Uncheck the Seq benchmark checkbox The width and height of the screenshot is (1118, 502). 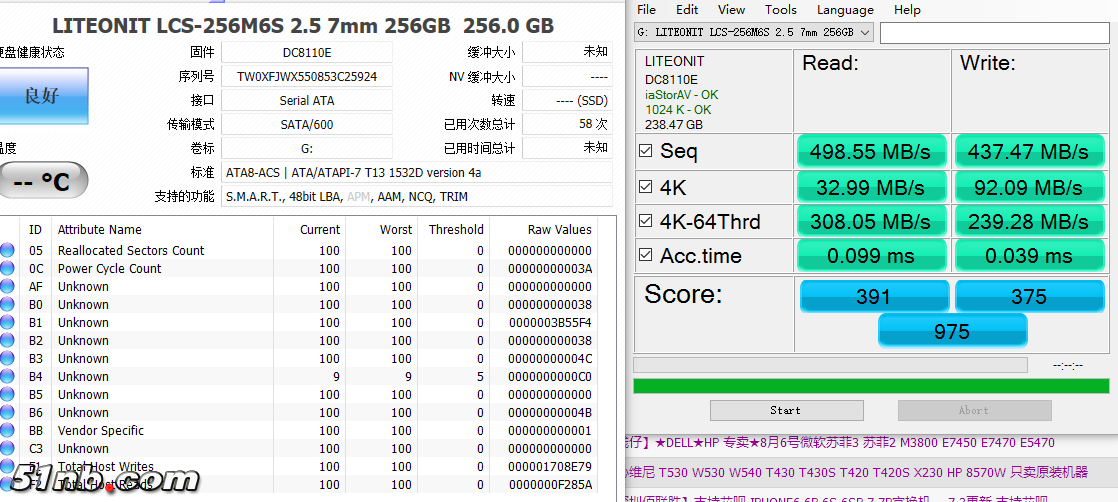click(646, 151)
